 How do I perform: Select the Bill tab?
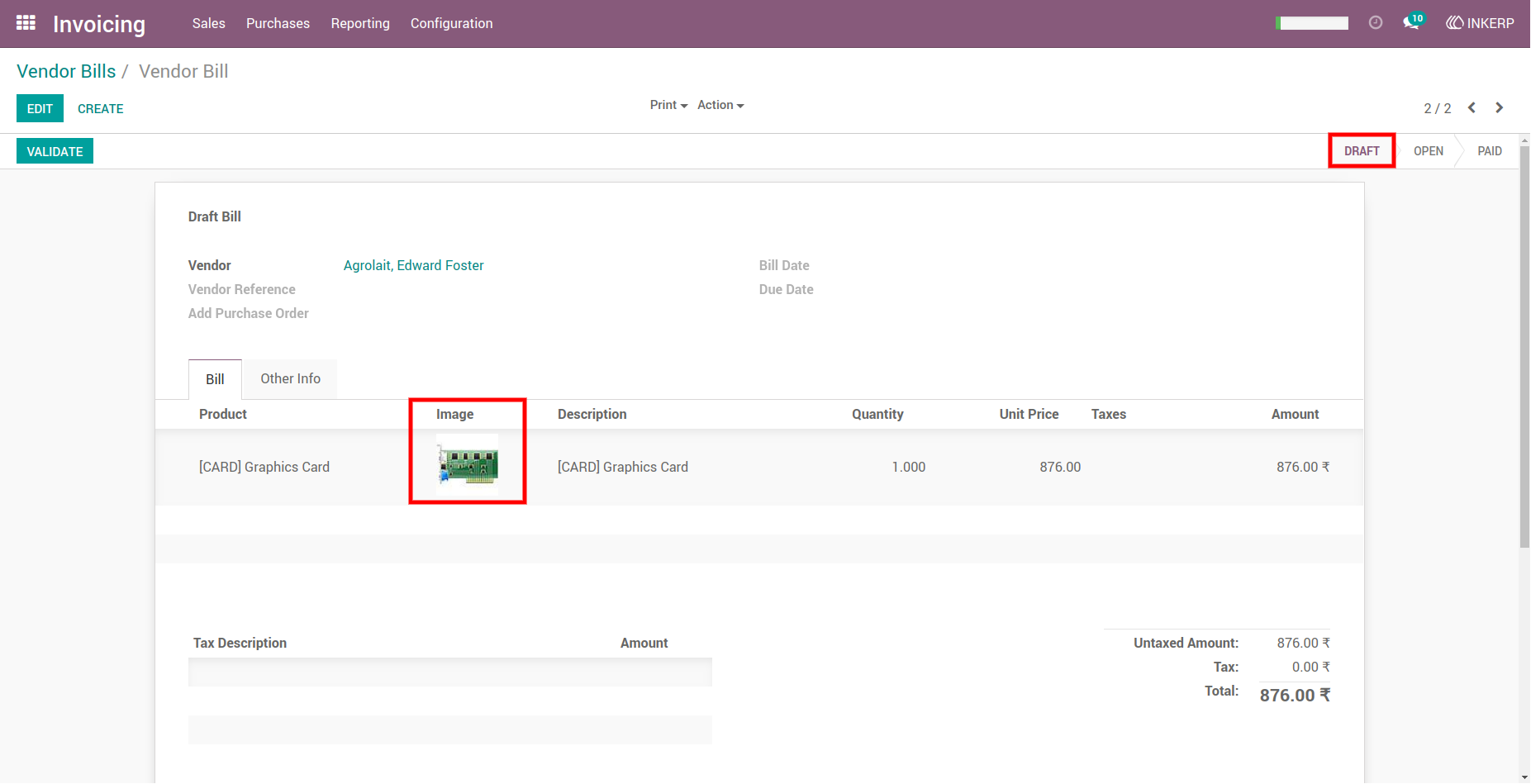coord(215,379)
